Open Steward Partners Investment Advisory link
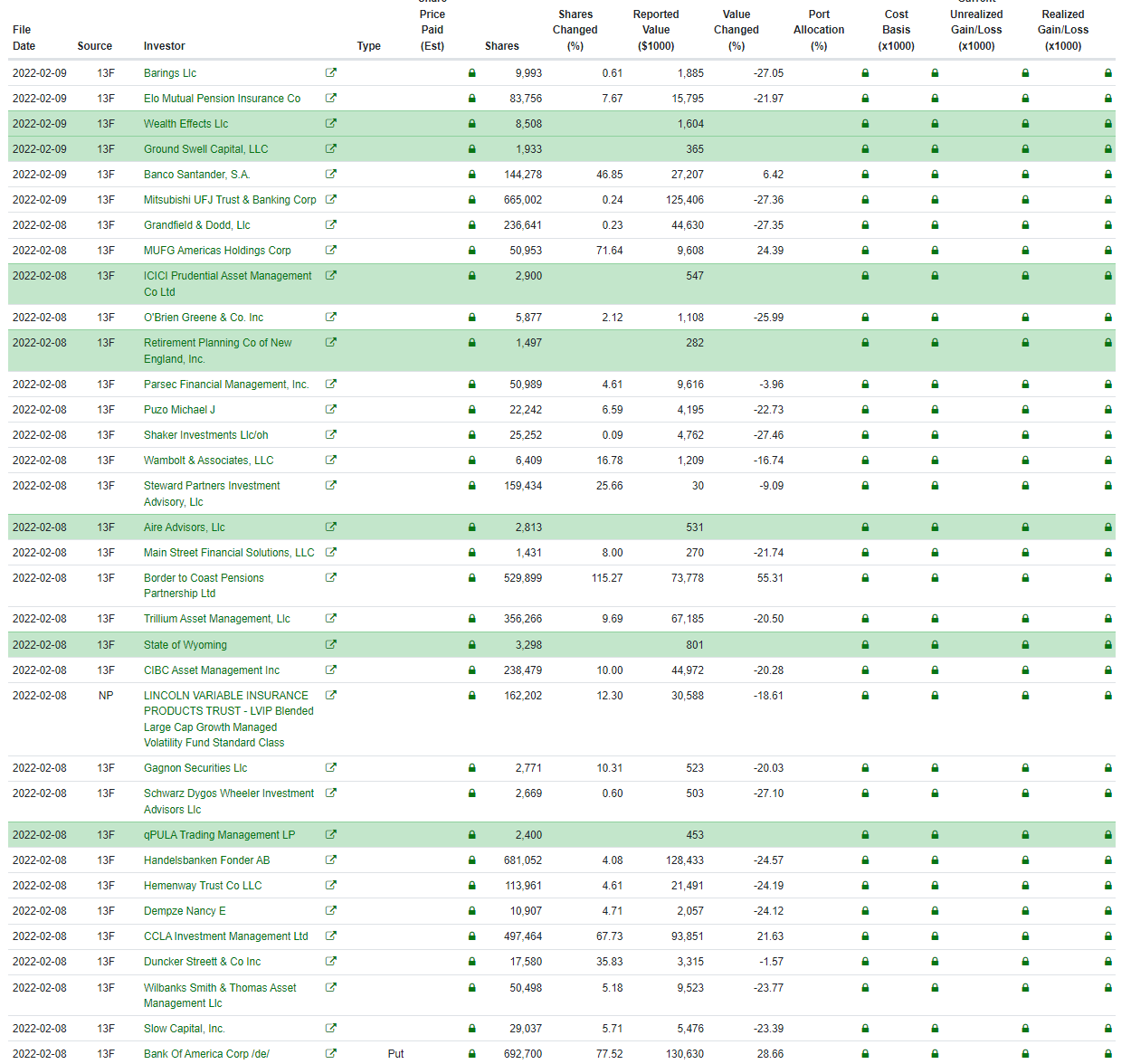Image resolution: width=1131 pixels, height=1064 pixels. (x=212, y=494)
